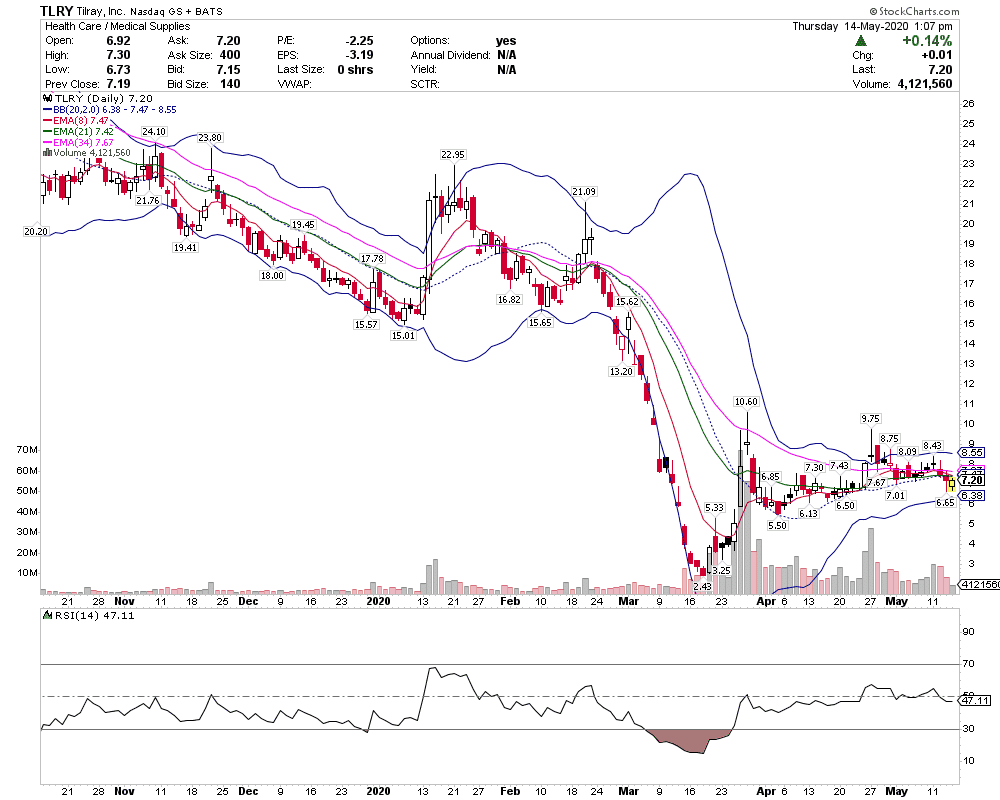Click the 70M volume axis label
The width and height of the screenshot is (1000, 800).
click(x=27, y=450)
